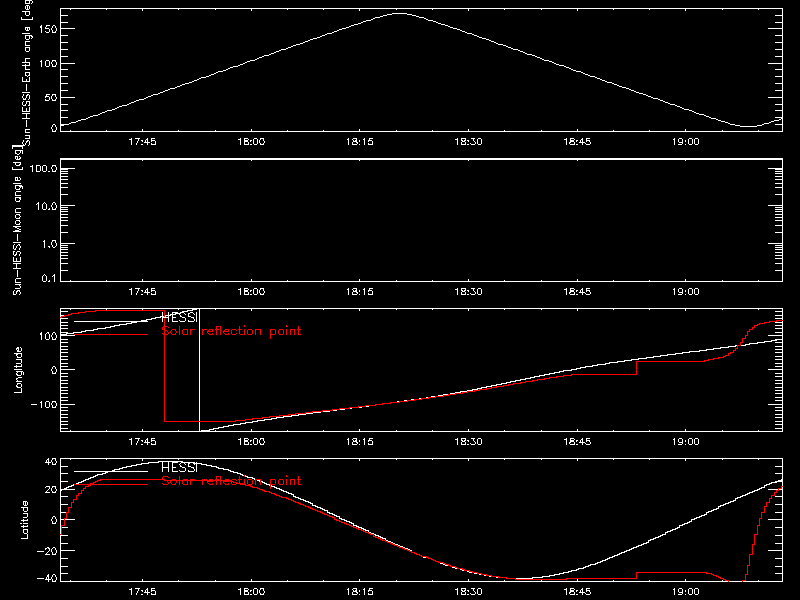Click the '0.1' tick on Moon angle axis
Image resolution: width=800 pixels, height=600 pixels.
click(49, 279)
